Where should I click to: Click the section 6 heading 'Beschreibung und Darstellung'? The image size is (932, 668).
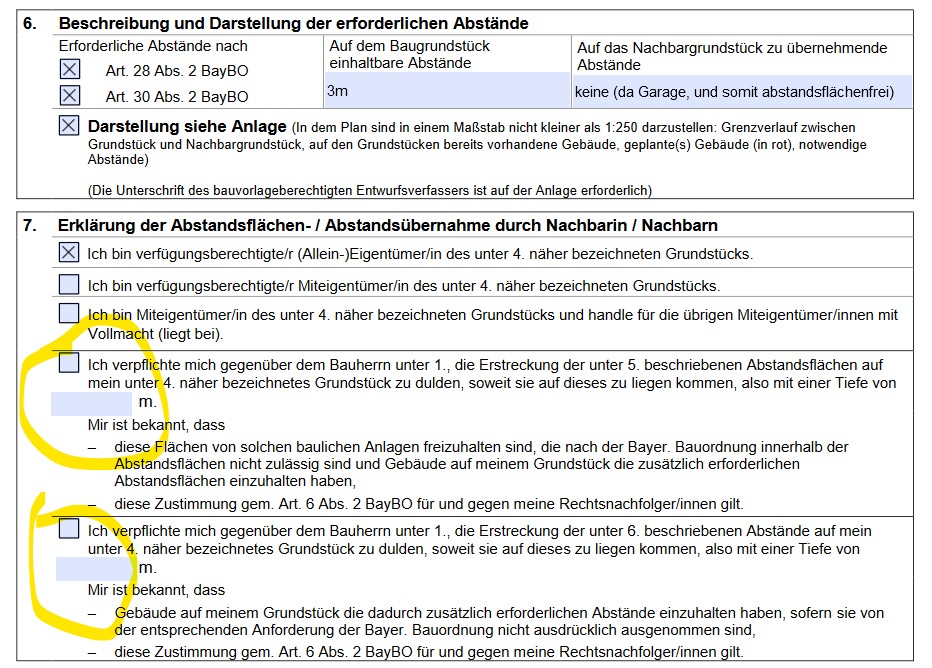point(294,23)
